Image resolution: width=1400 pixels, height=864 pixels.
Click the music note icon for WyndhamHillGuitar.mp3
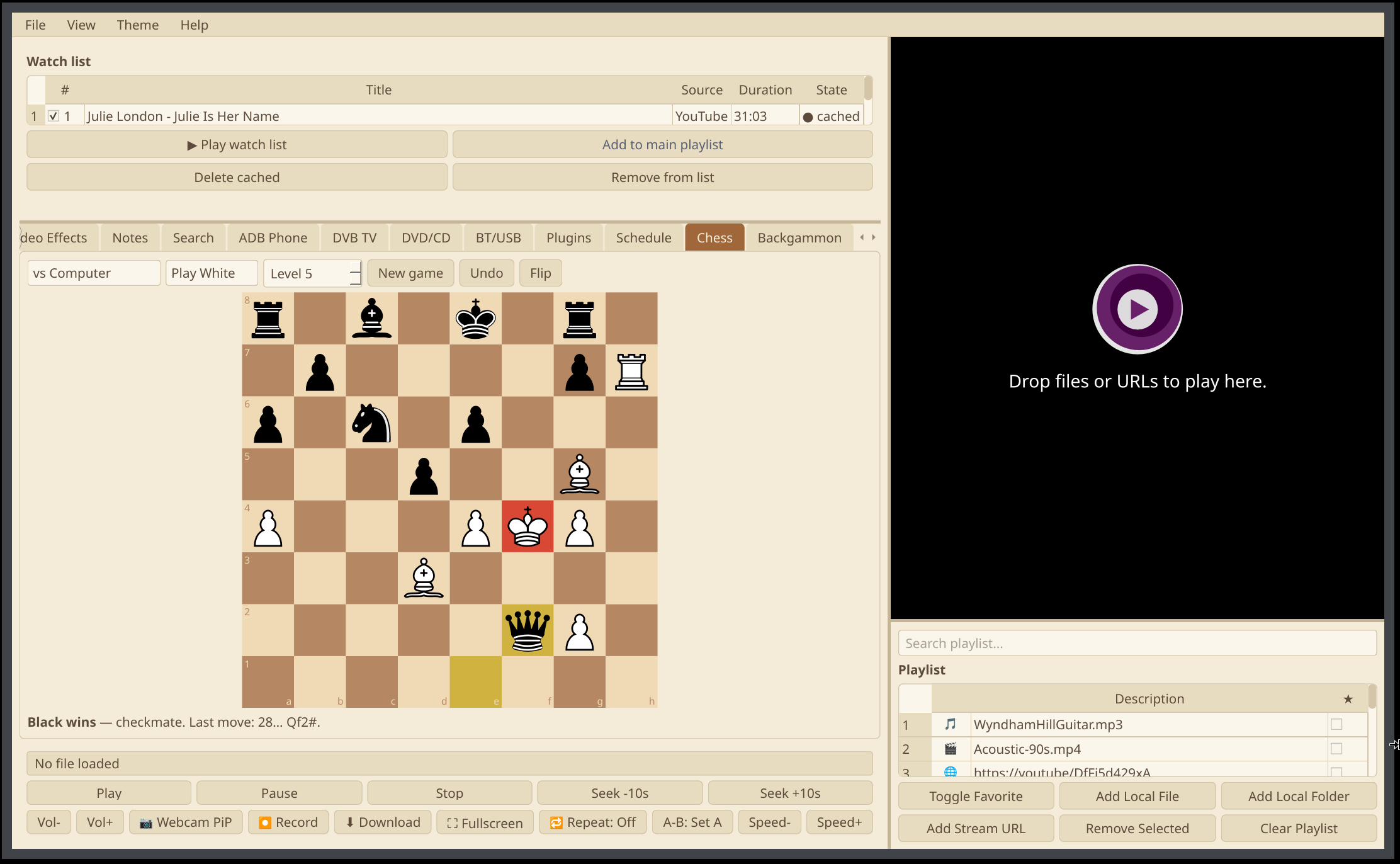[951, 724]
